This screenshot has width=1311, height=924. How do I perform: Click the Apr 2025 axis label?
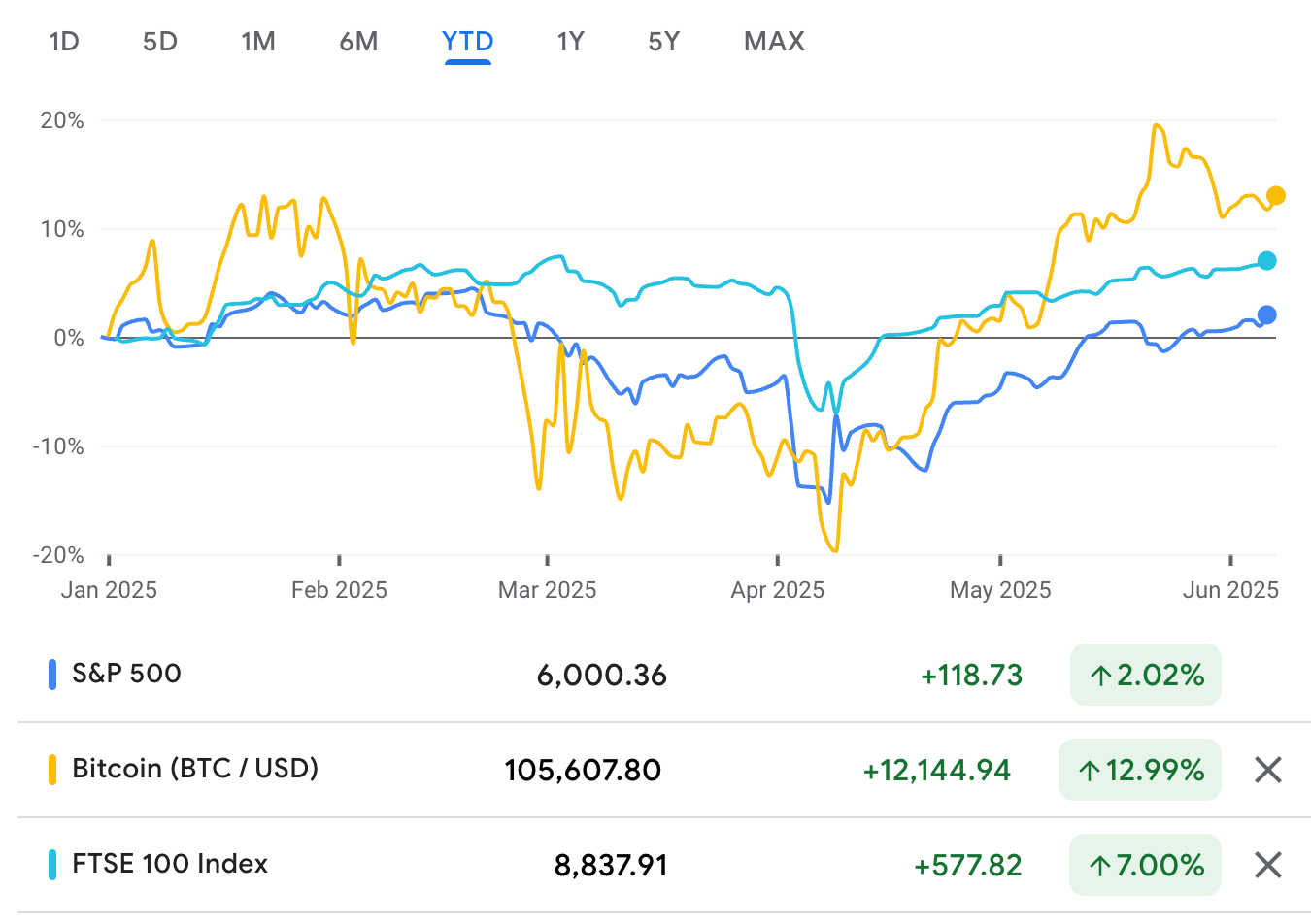778,590
